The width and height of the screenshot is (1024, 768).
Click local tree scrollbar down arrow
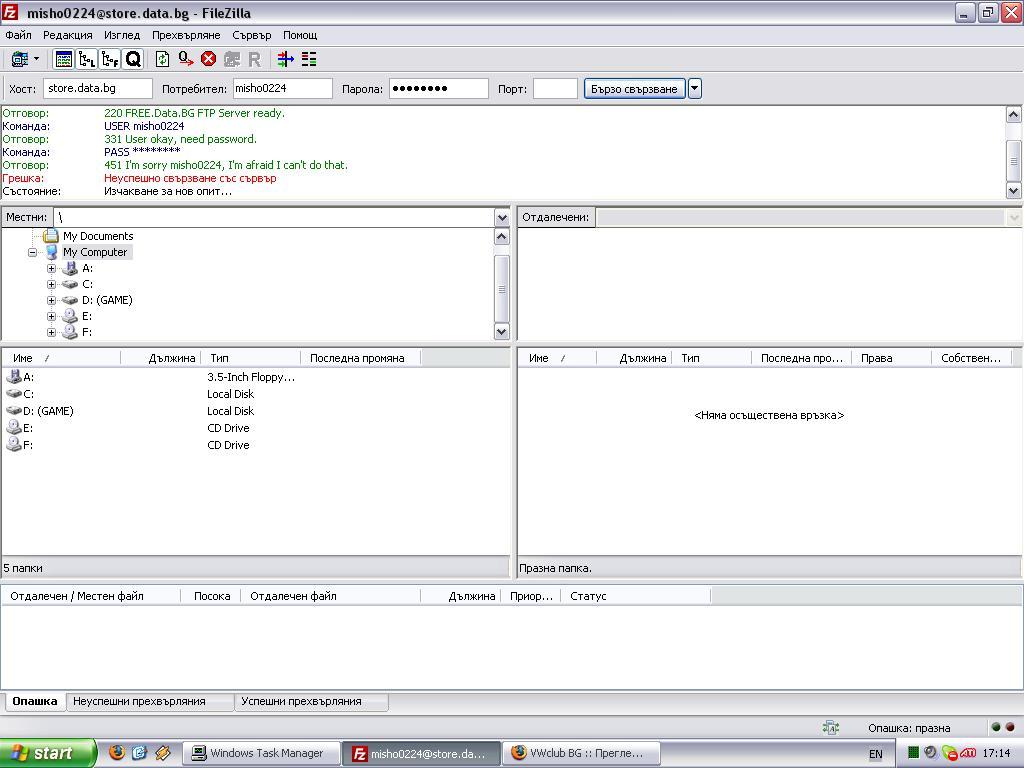point(502,332)
